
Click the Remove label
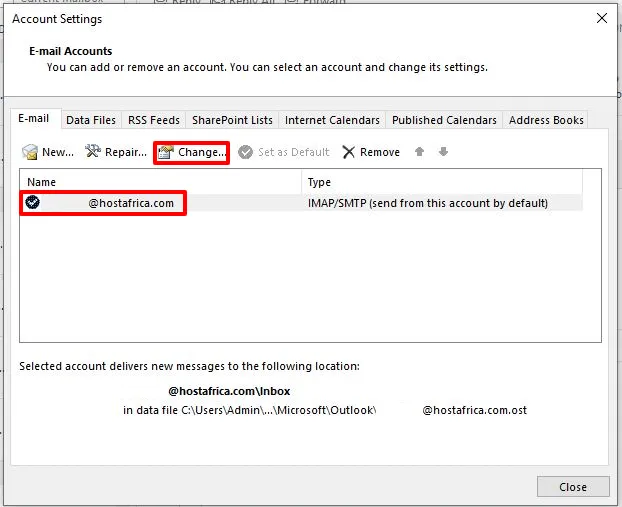click(380, 152)
